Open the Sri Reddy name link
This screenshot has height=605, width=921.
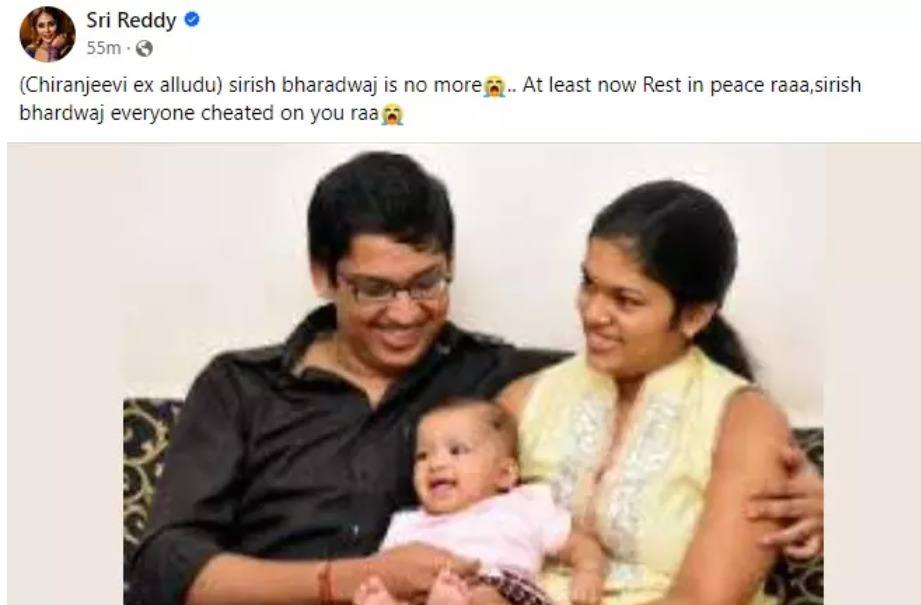point(131,21)
